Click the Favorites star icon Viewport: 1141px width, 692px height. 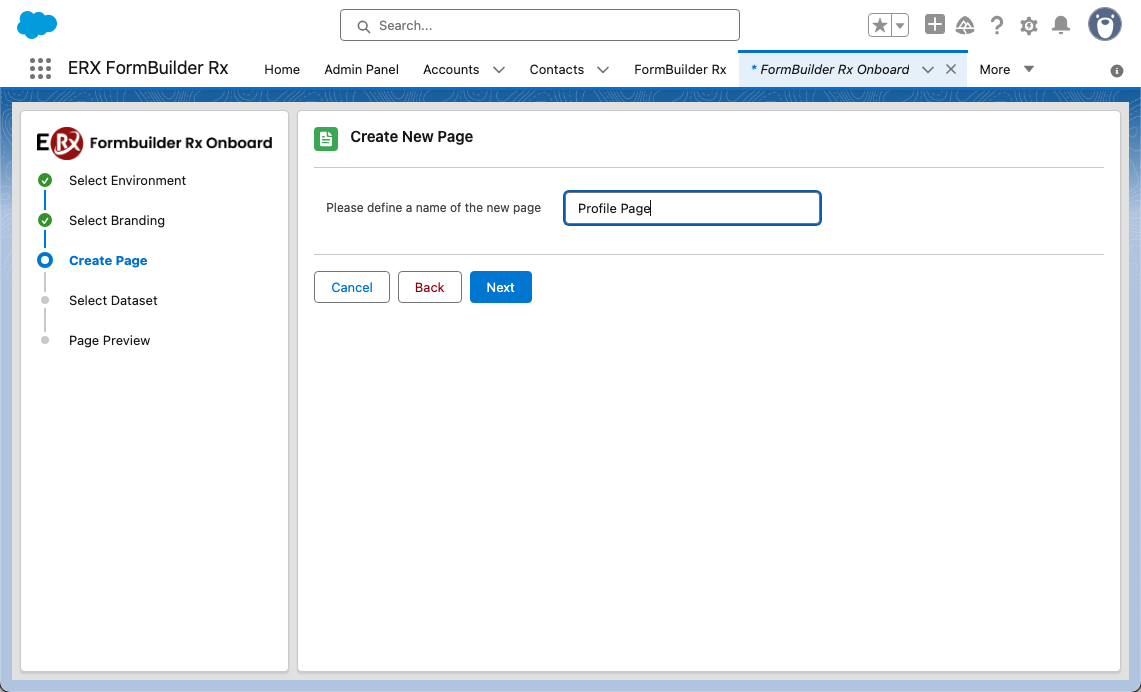coord(879,26)
